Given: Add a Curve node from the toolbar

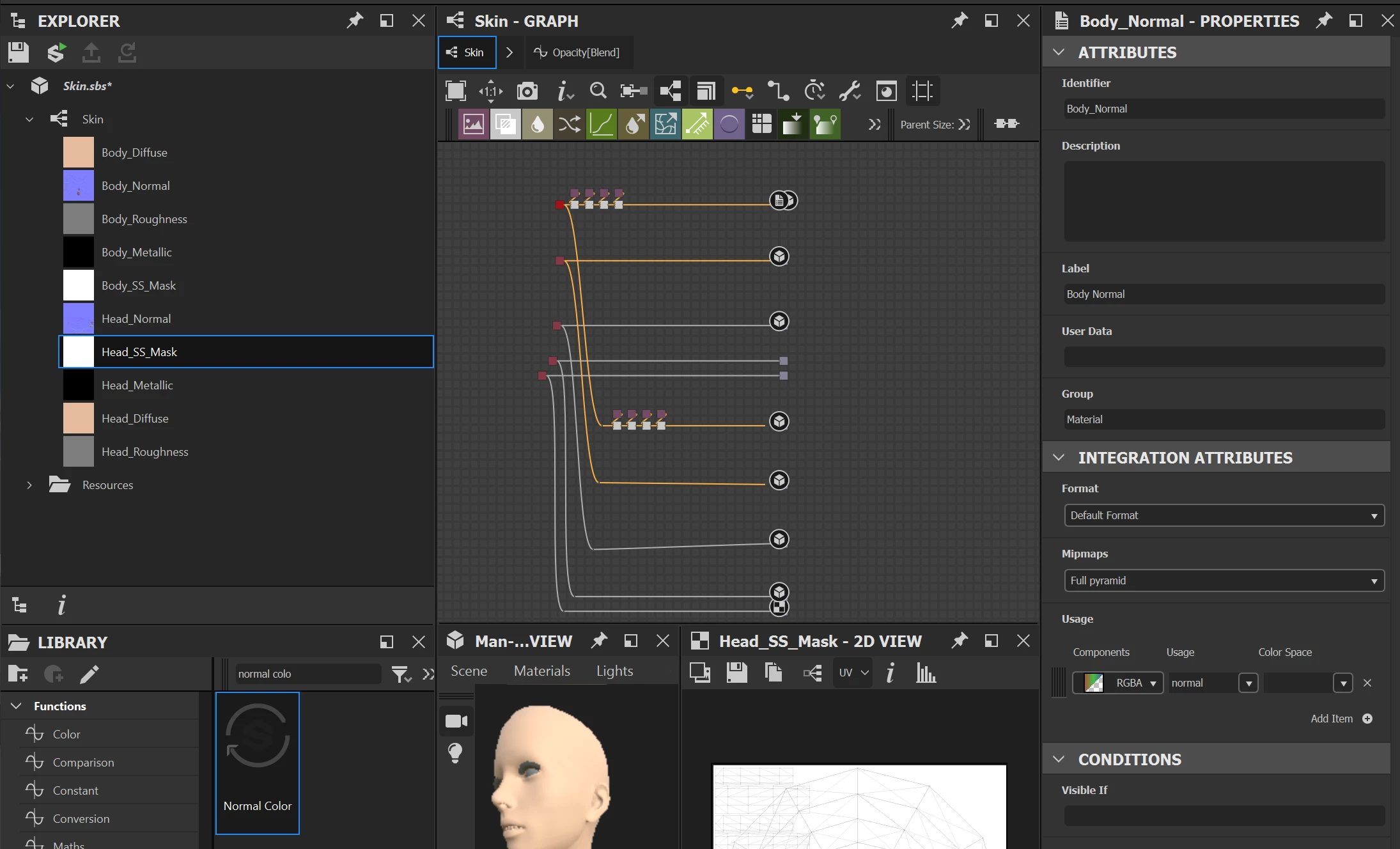Looking at the screenshot, I should [602, 124].
